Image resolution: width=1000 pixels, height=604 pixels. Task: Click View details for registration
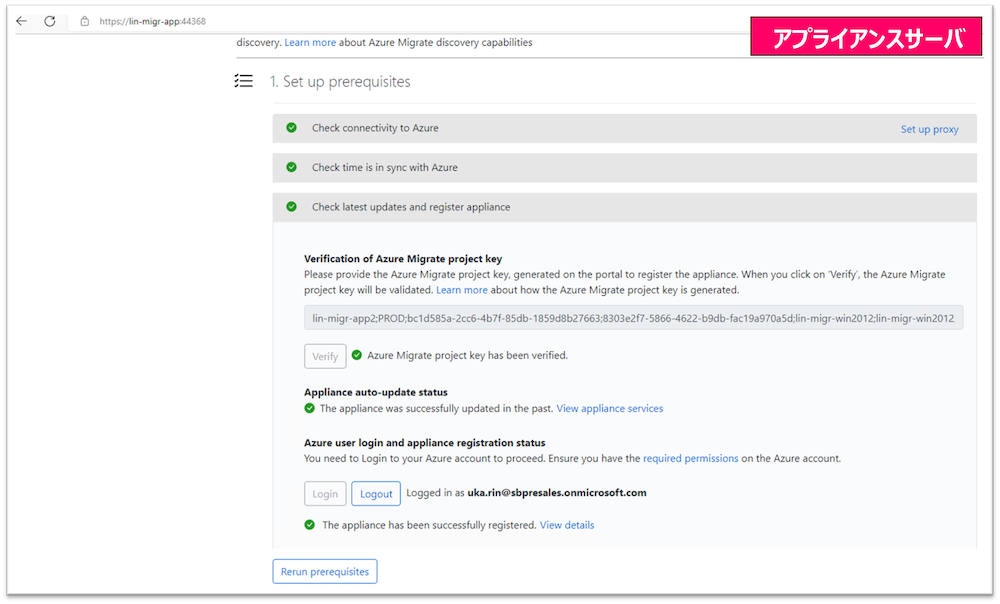coord(566,525)
